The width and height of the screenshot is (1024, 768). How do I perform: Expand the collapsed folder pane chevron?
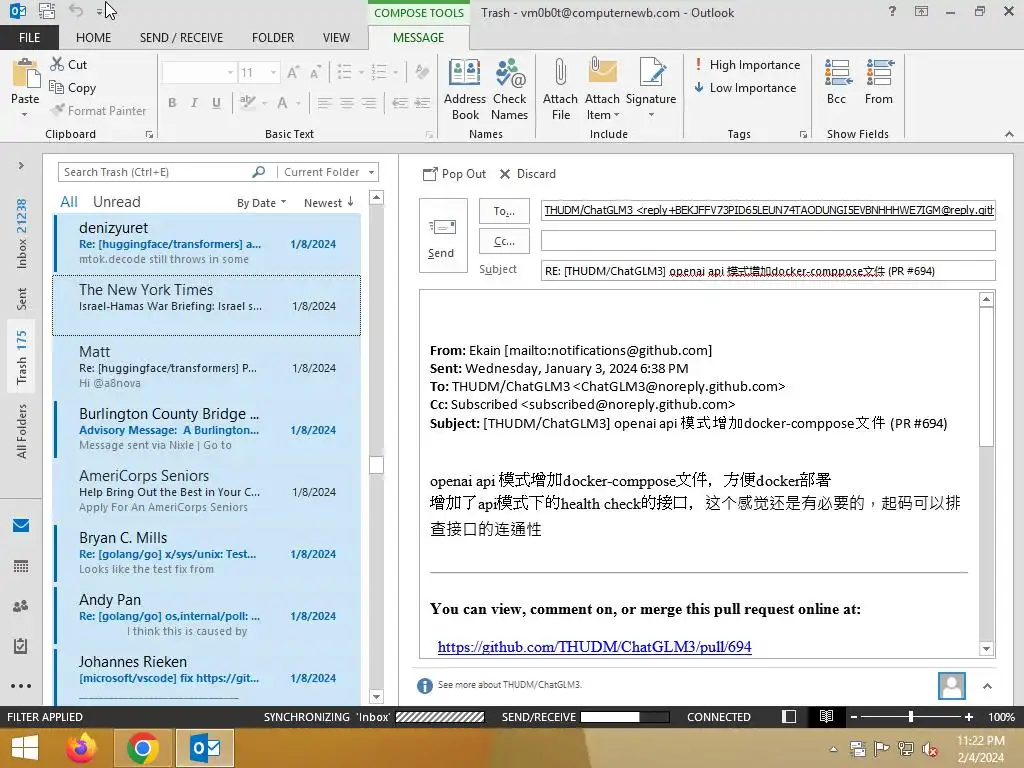(21, 165)
